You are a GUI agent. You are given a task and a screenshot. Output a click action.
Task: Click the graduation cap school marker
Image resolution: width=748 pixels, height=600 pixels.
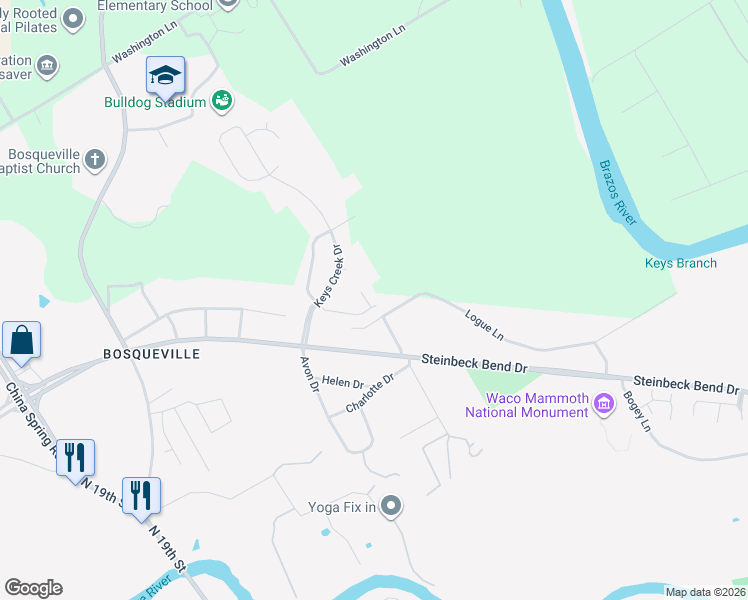point(165,76)
